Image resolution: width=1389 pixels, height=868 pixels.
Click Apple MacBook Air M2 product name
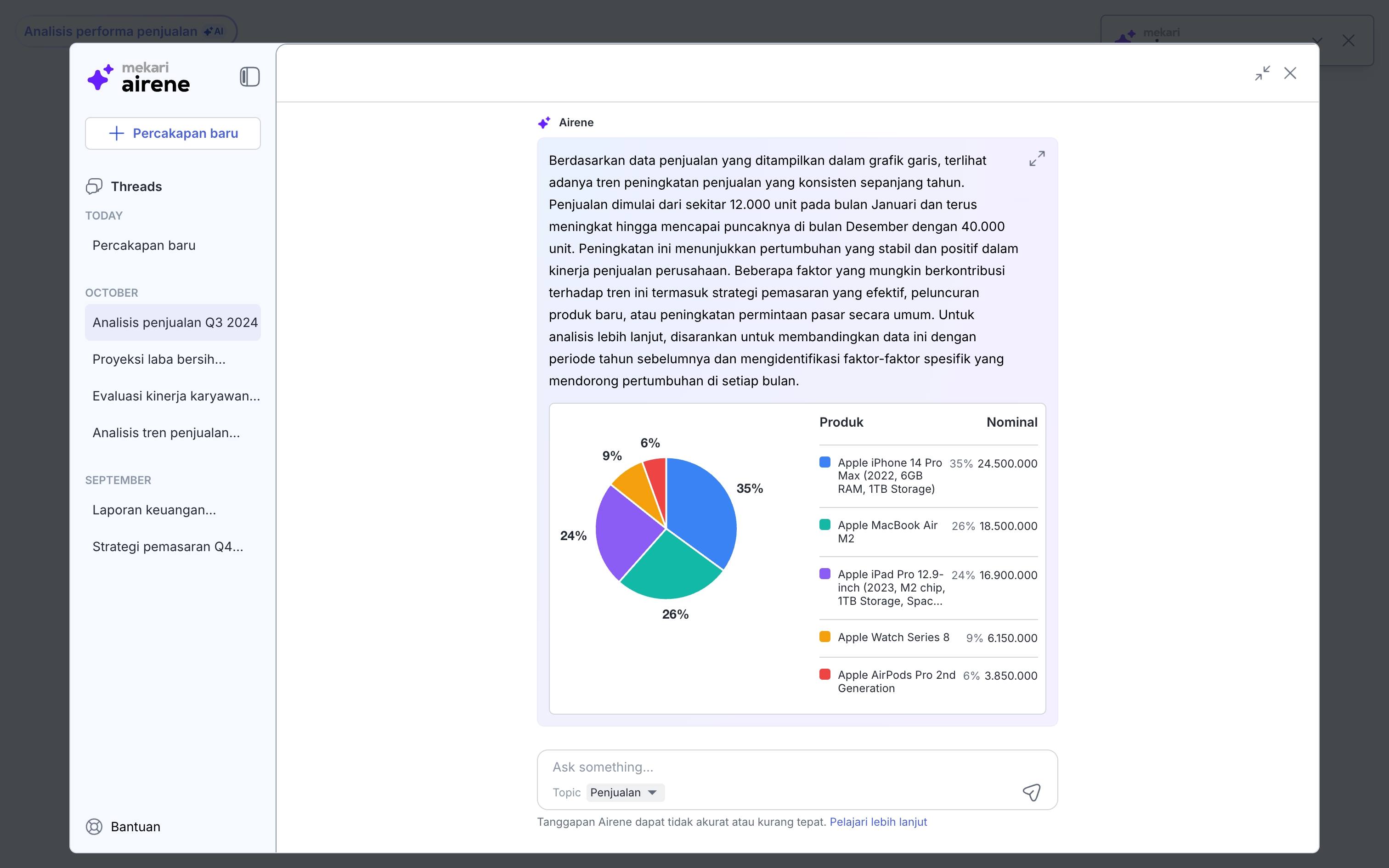pos(887,532)
